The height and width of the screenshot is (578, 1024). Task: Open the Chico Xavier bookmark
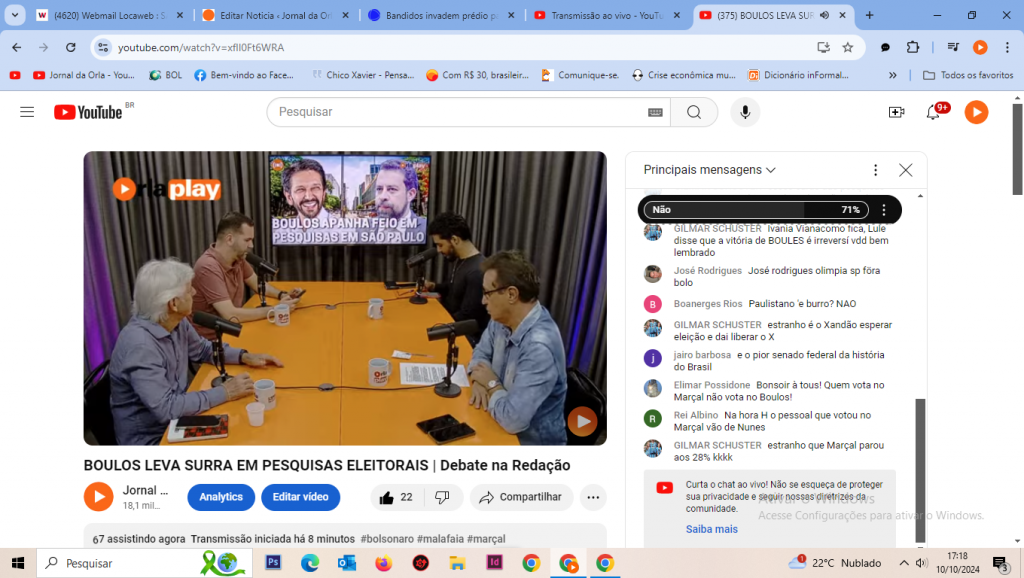(363, 75)
